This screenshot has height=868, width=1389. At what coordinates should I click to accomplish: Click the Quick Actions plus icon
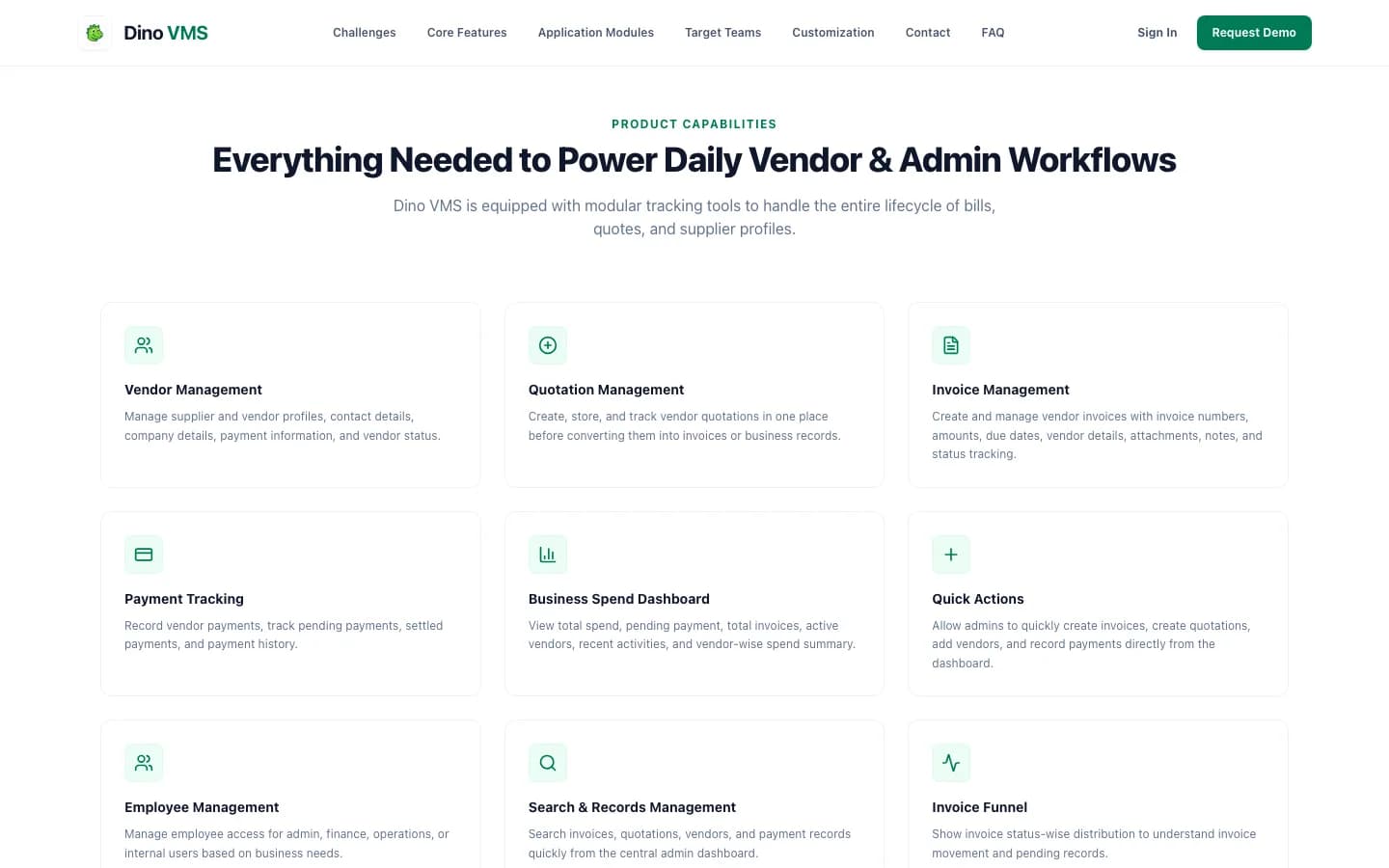point(951,555)
